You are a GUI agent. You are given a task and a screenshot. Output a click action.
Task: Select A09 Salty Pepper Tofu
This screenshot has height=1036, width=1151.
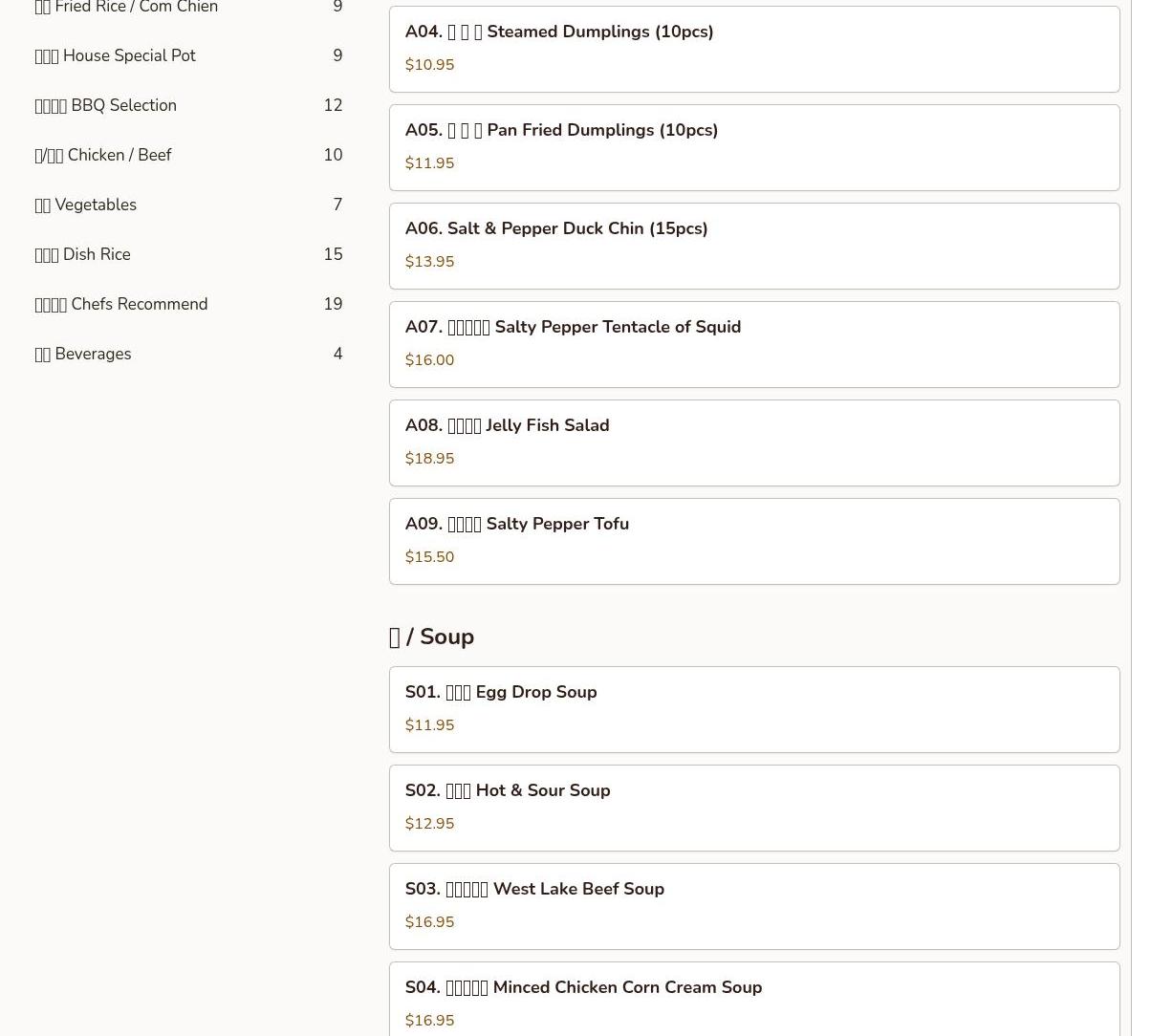(x=754, y=541)
